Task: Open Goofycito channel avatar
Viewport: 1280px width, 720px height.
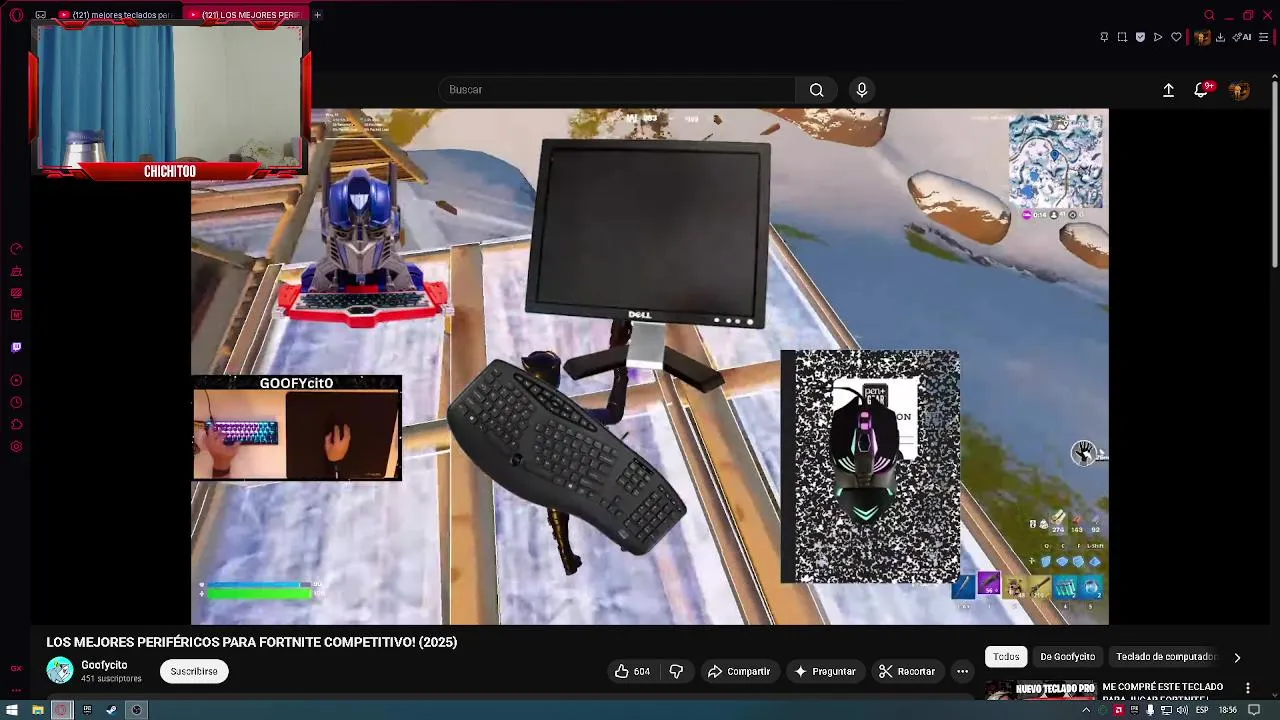Action: tap(60, 670)
